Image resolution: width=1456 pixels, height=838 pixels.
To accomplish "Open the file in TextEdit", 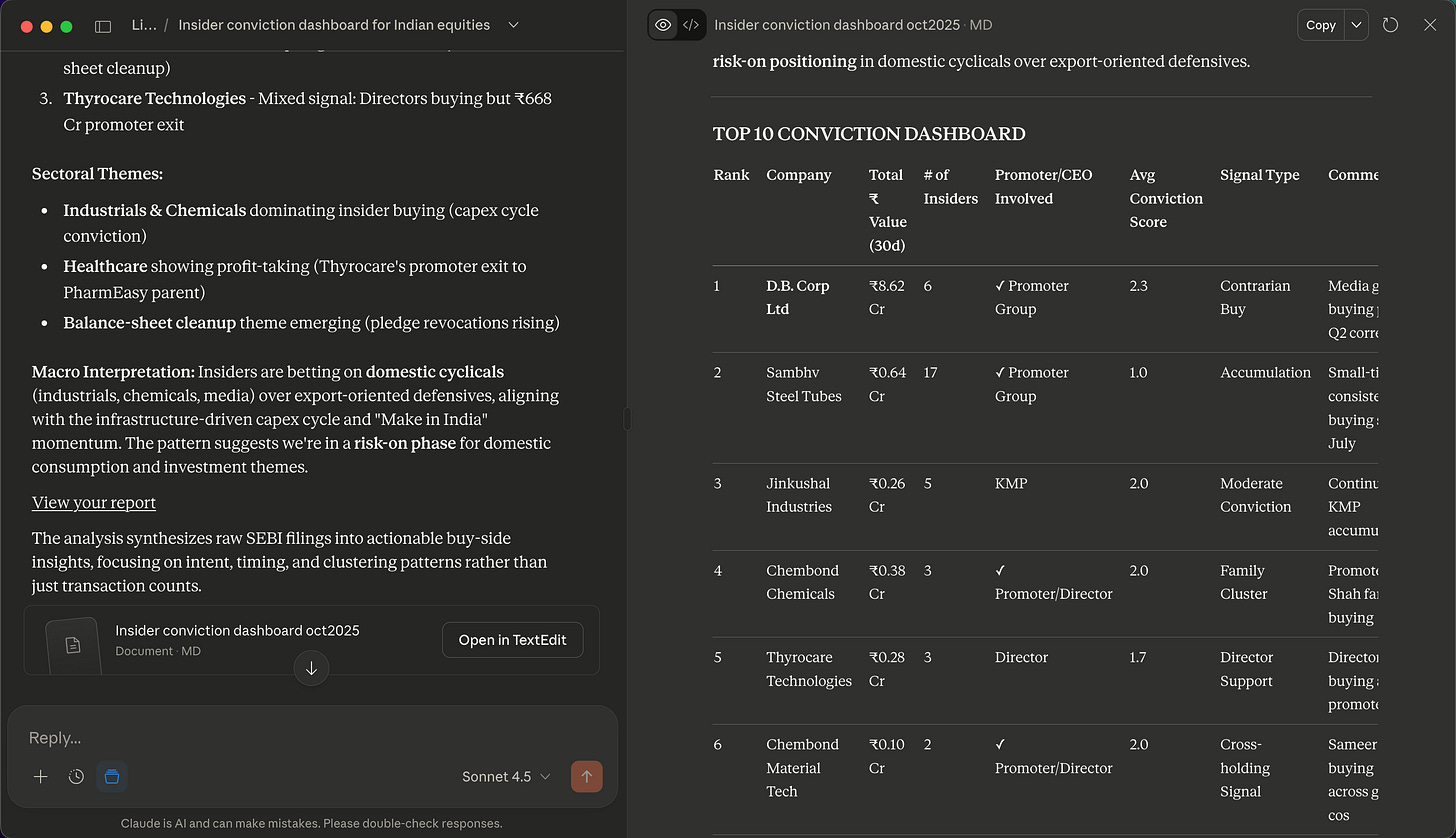I will click(x=512, y=640).
